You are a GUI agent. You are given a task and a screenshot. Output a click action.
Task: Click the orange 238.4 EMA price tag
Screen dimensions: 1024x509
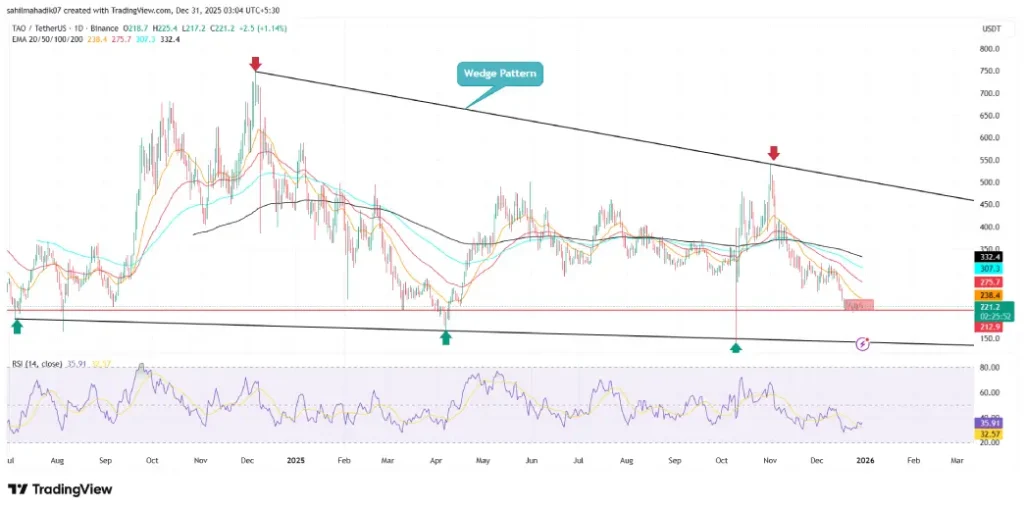click(x=991, y=295)
